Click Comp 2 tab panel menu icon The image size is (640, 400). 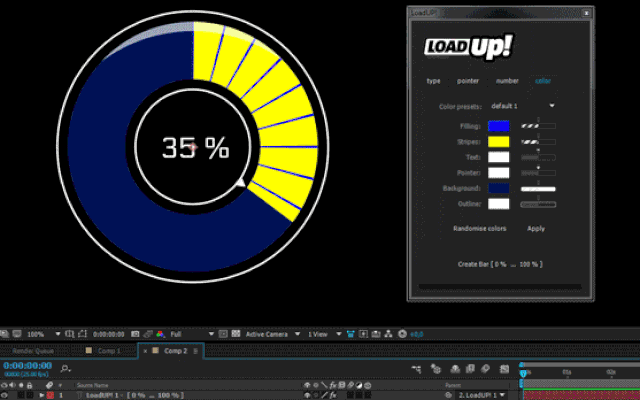(x=196, y=351)
